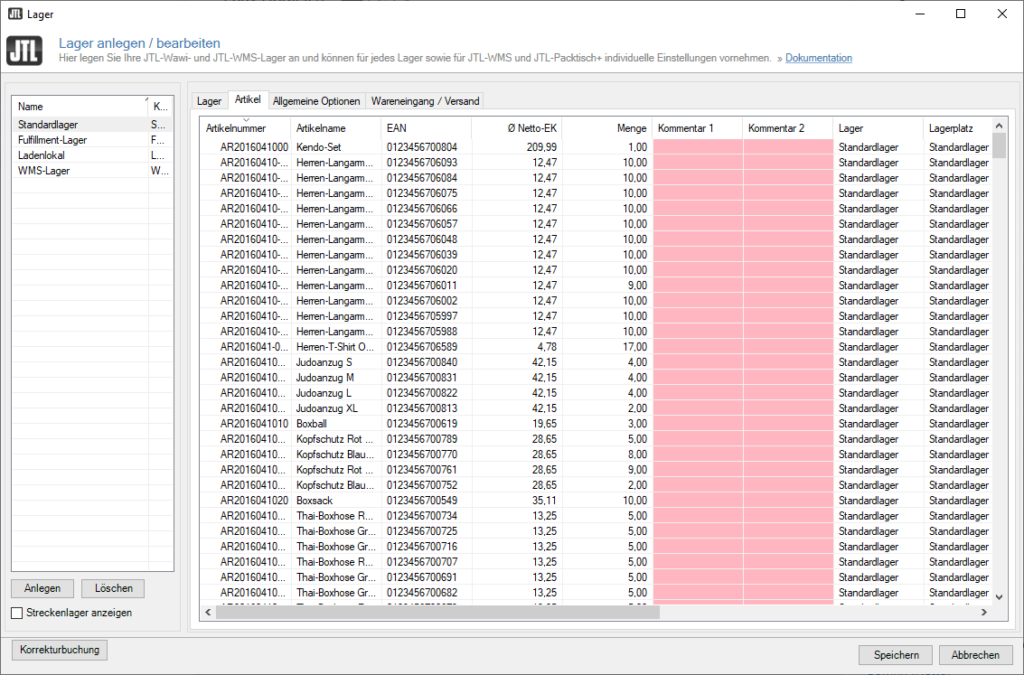Click the JTL icon in title bar
1024x675 pixels.
click(15, 14)
